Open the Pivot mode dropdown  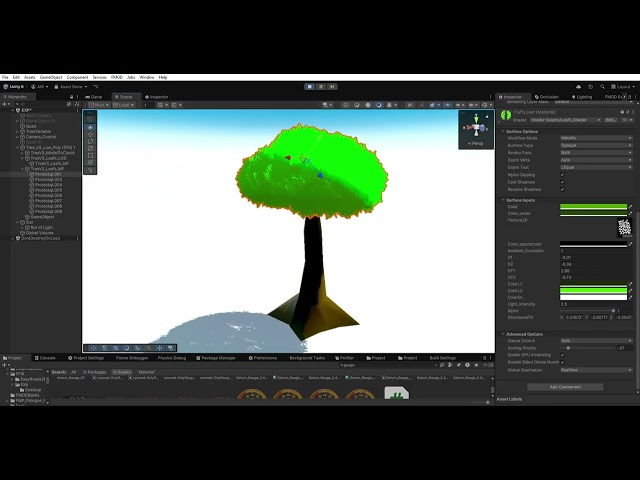(99, 105)
